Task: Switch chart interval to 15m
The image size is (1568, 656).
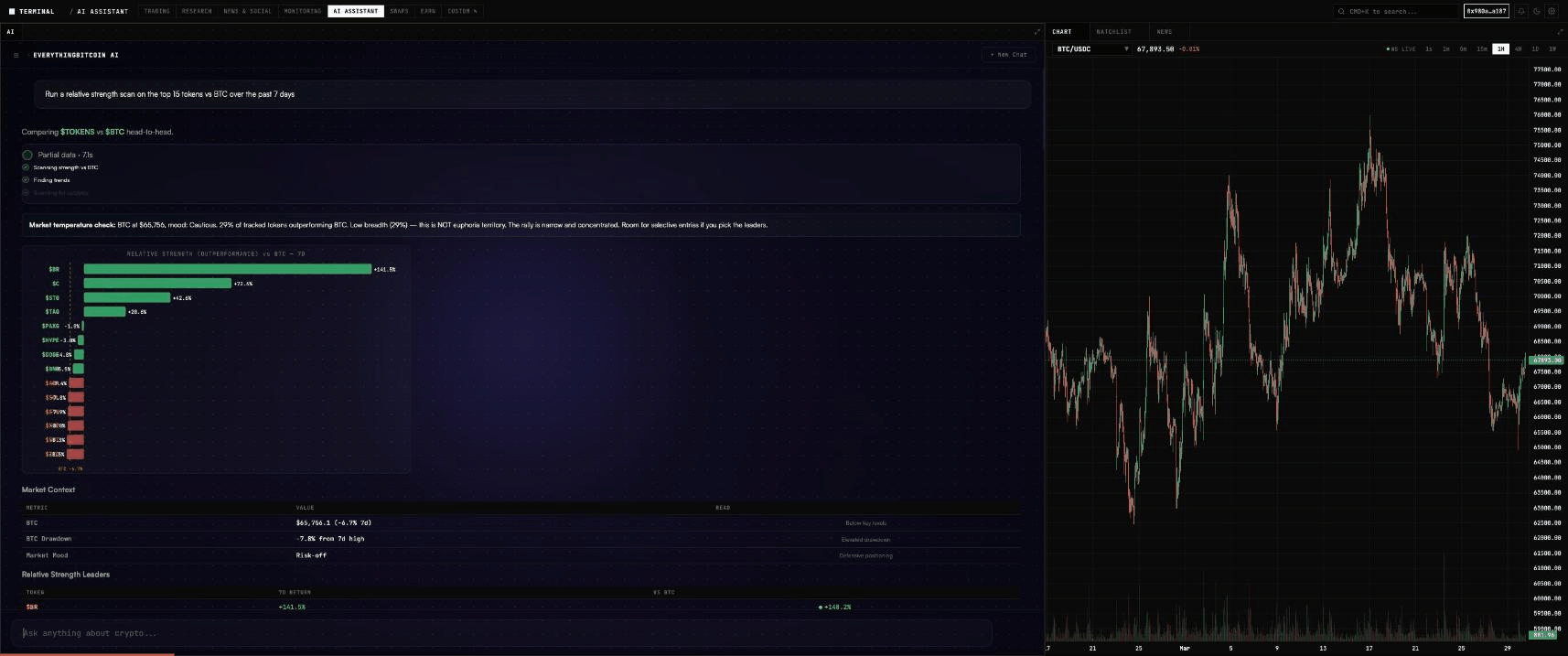Action: (x=1481, y=48)
